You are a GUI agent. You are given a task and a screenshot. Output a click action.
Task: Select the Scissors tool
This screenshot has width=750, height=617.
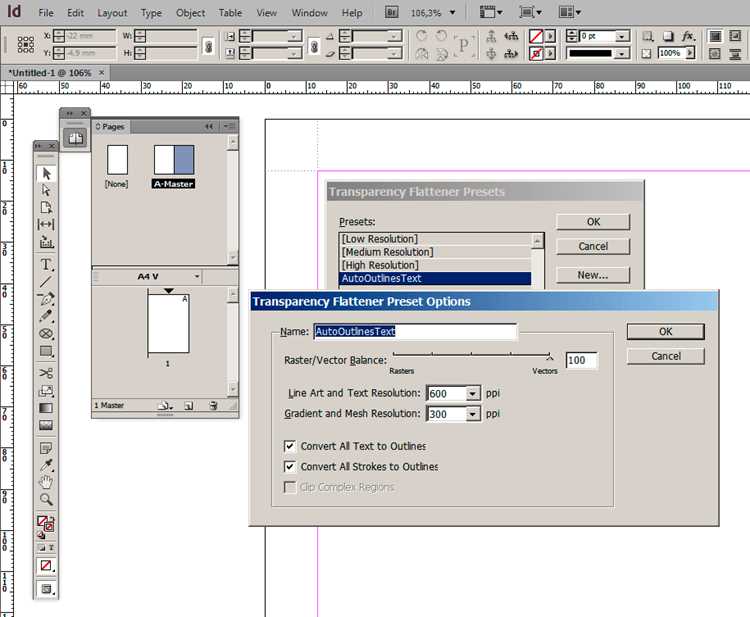click(46, 373)
